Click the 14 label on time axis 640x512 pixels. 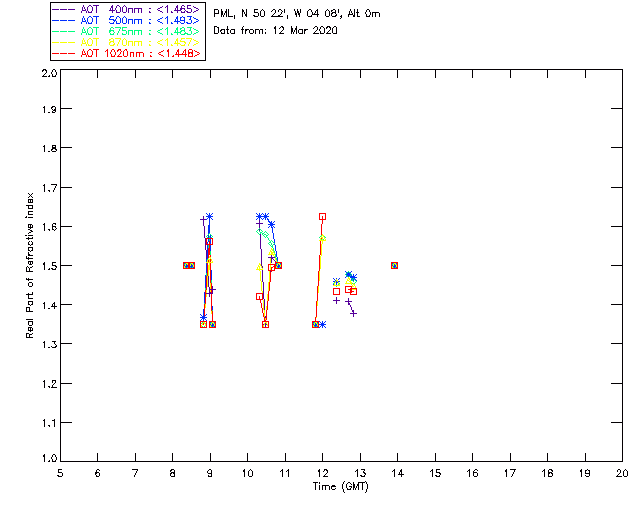(x=398, y=473)
